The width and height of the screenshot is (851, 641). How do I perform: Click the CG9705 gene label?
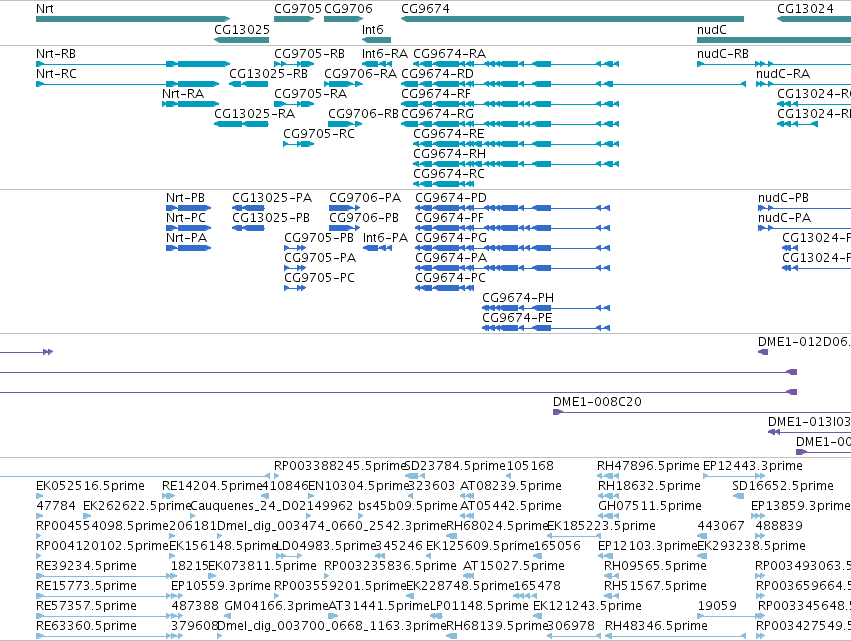[297, 8]
